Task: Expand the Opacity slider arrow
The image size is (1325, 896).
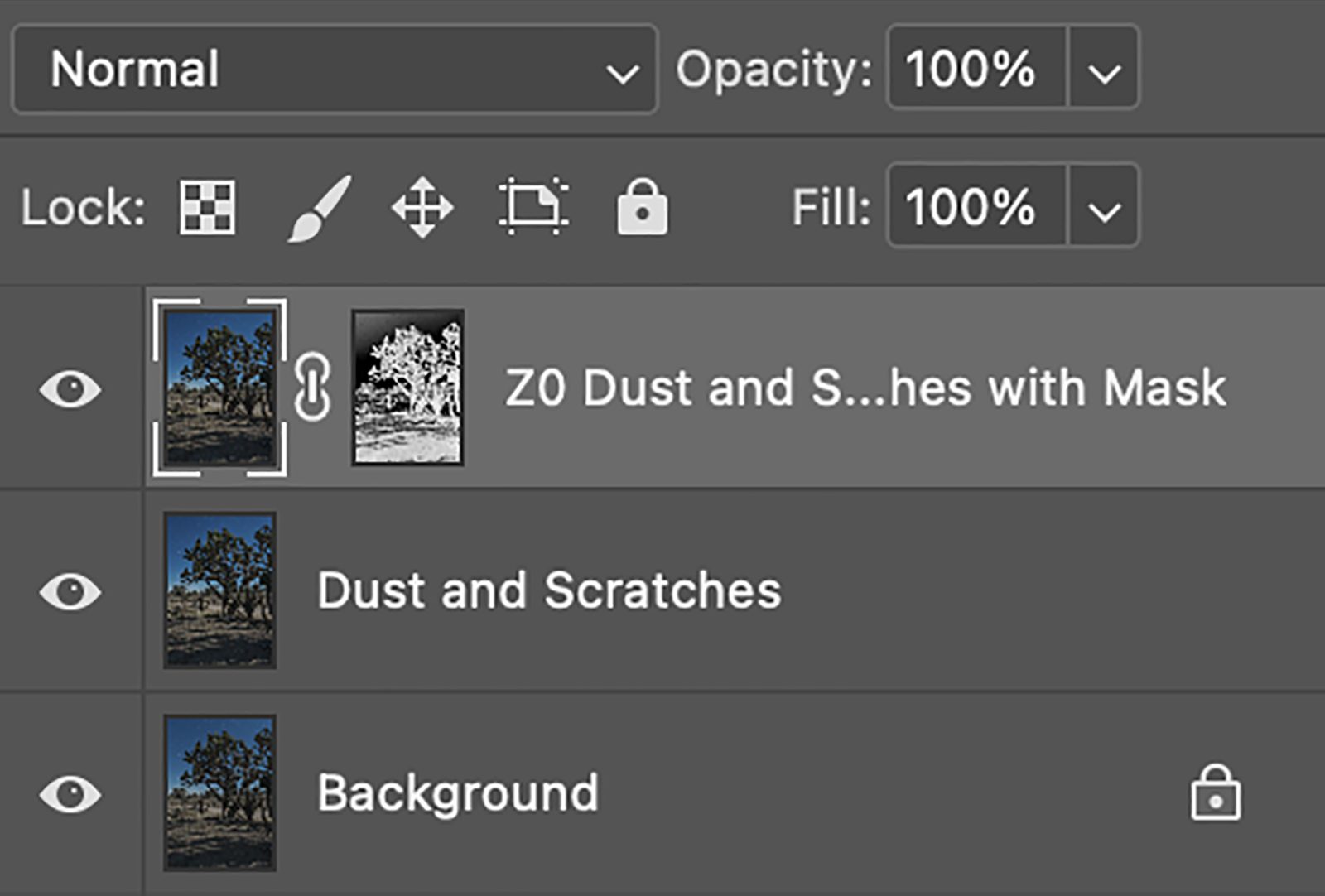Action: coord(1104,70)
